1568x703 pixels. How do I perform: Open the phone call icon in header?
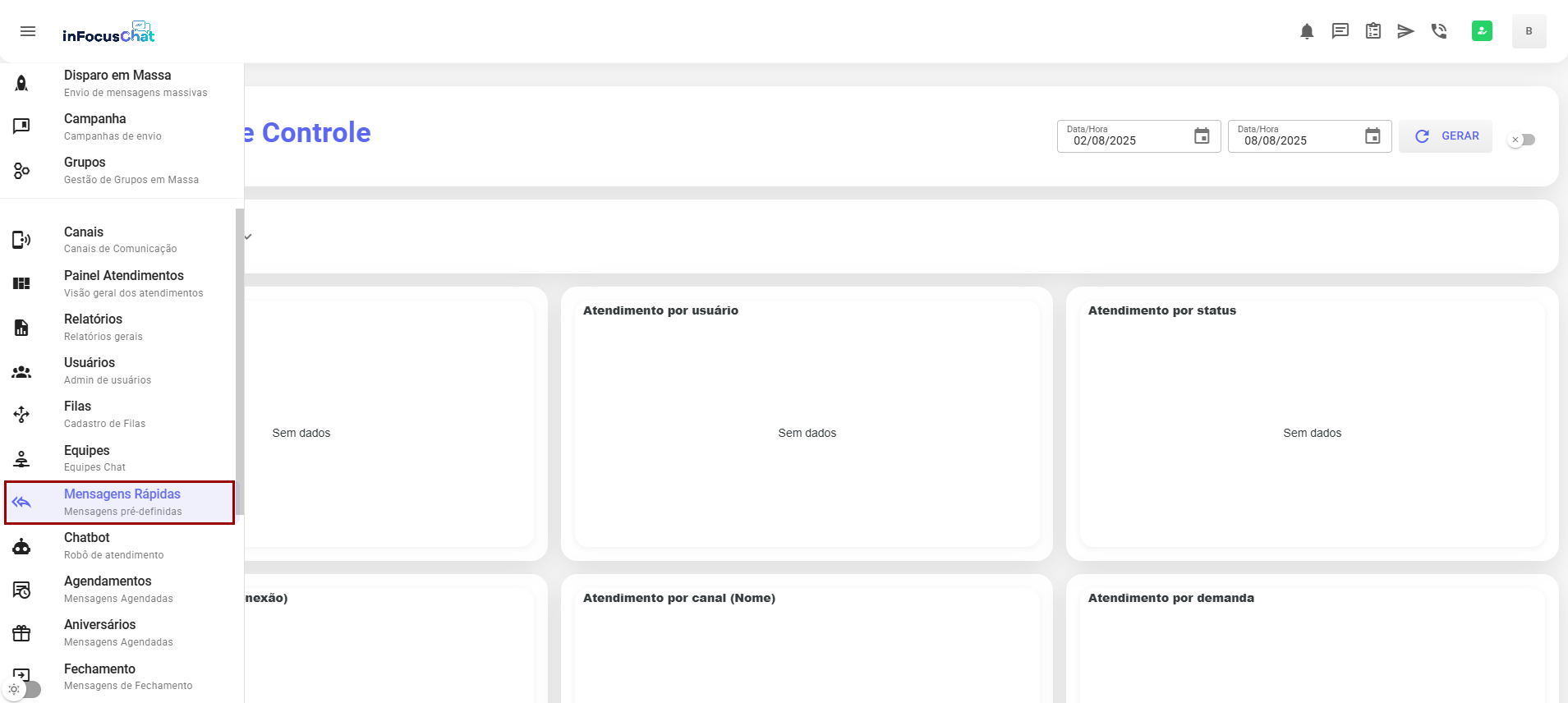(1438, 31)
